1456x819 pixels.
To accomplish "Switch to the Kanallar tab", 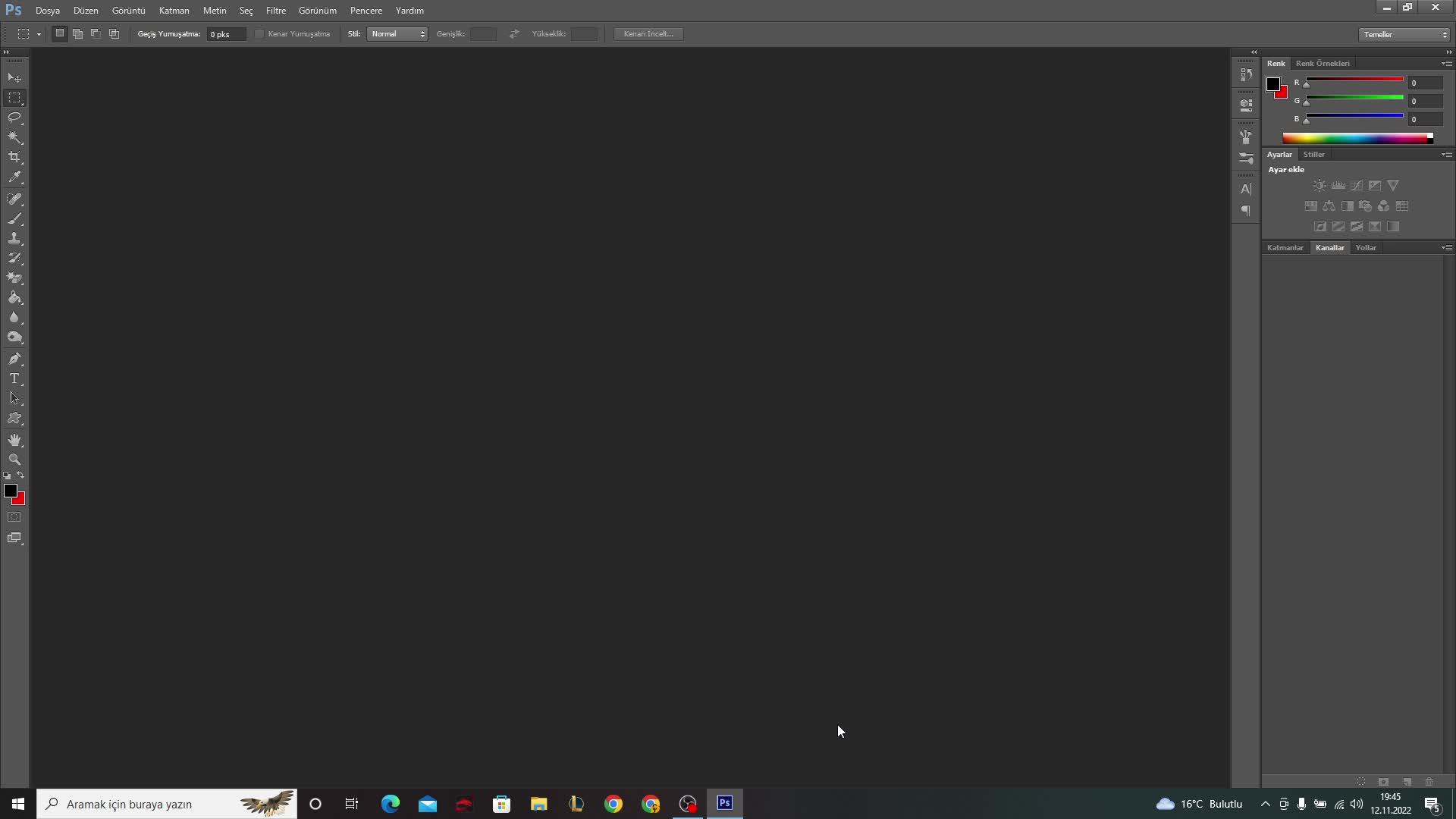I will 1329,247.
